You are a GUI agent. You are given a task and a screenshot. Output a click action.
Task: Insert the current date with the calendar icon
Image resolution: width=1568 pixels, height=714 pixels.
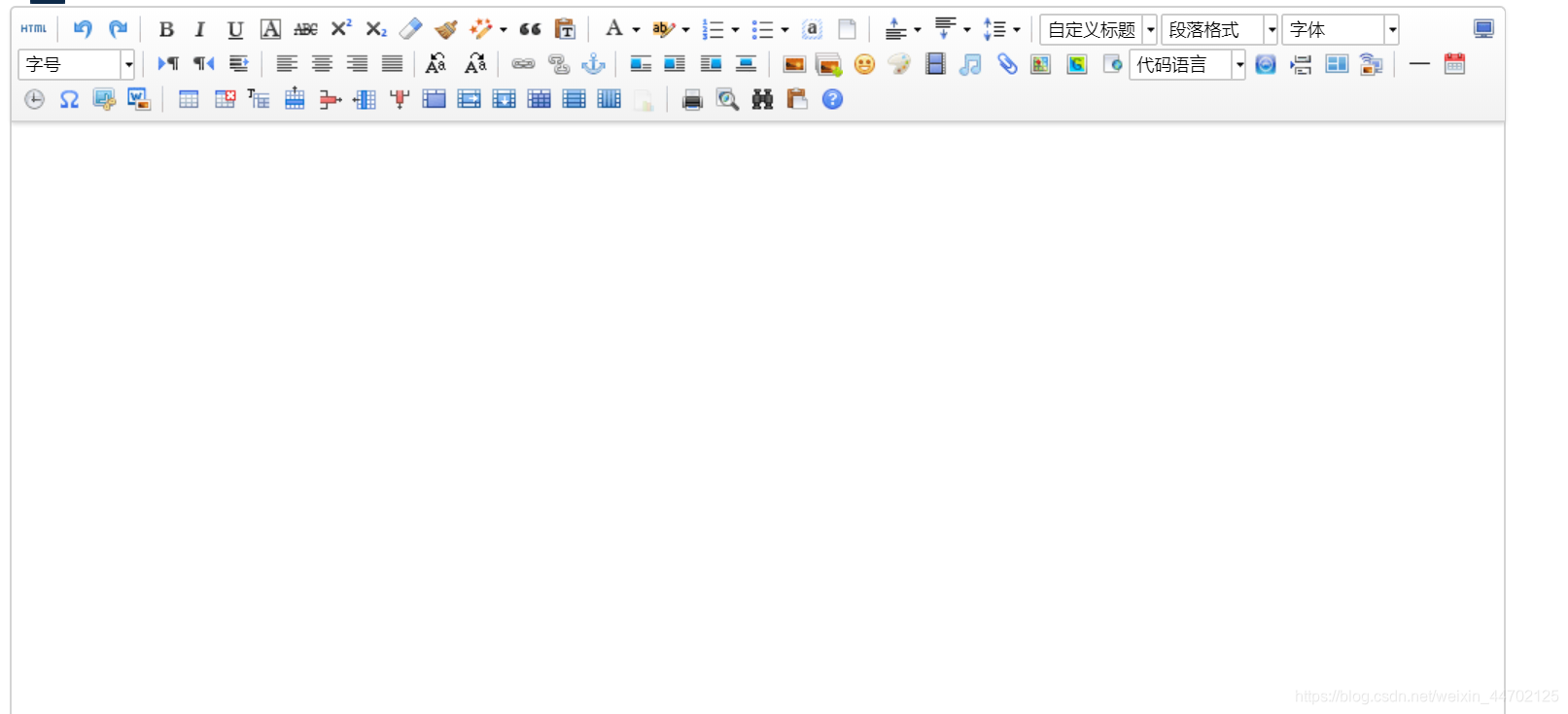pos(1454,64)
